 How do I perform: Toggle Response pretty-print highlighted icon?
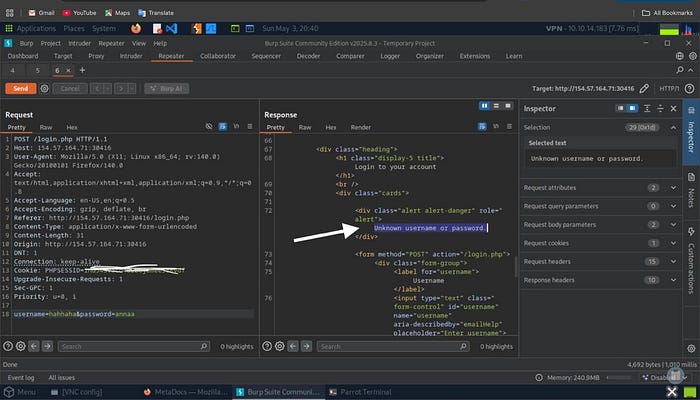click(x=482, y=127)
